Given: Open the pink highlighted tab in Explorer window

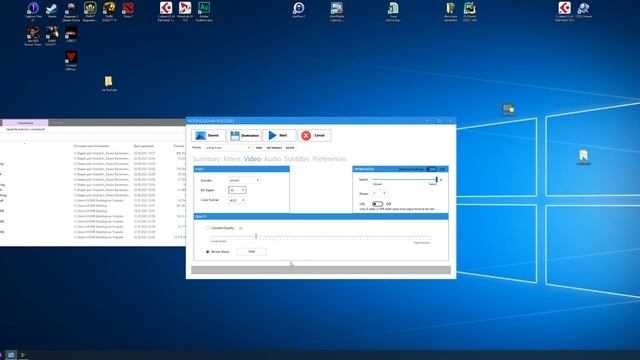Looking at the screenshot, I should 25,123.
